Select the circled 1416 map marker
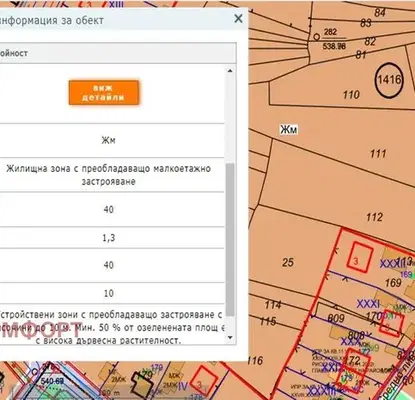Screen dimensions: 415x400 [x=389, y=80]
